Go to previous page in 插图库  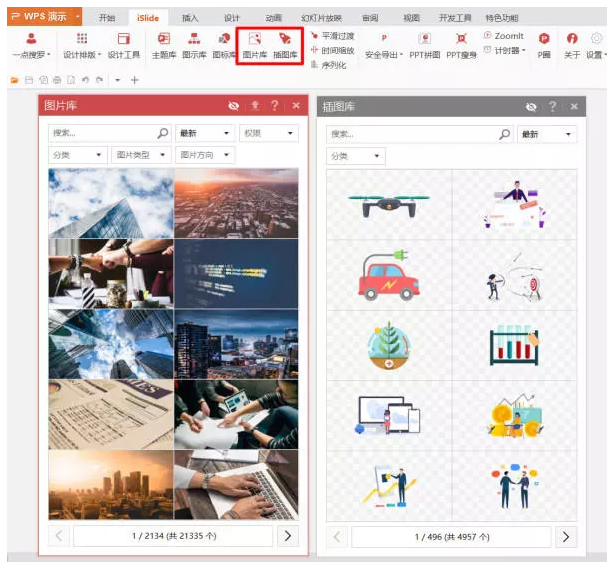point(337,537)
